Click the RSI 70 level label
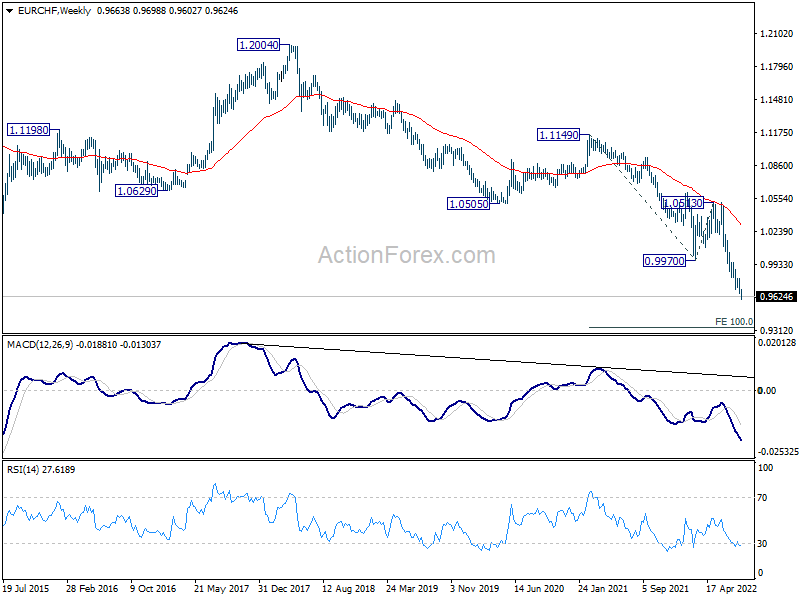 tap(762, 498)
